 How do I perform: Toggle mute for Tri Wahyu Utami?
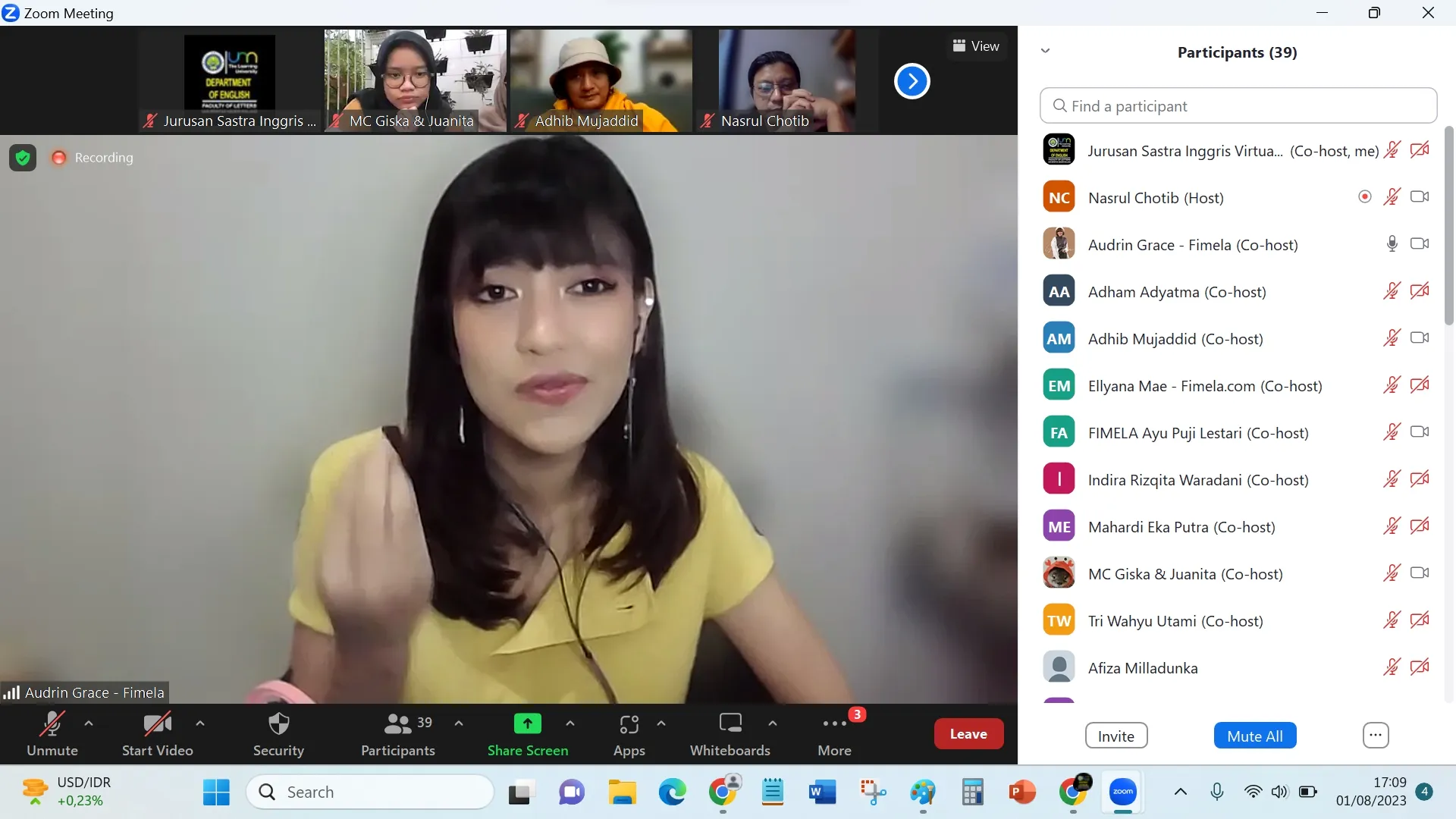coord(1392,620)
